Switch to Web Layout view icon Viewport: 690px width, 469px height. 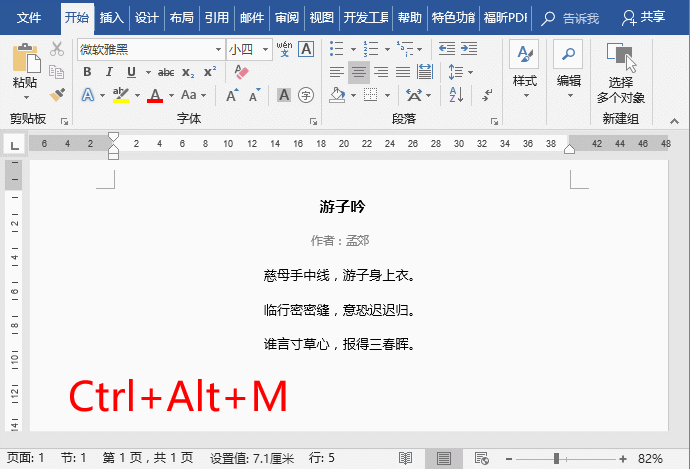point(482,458)
